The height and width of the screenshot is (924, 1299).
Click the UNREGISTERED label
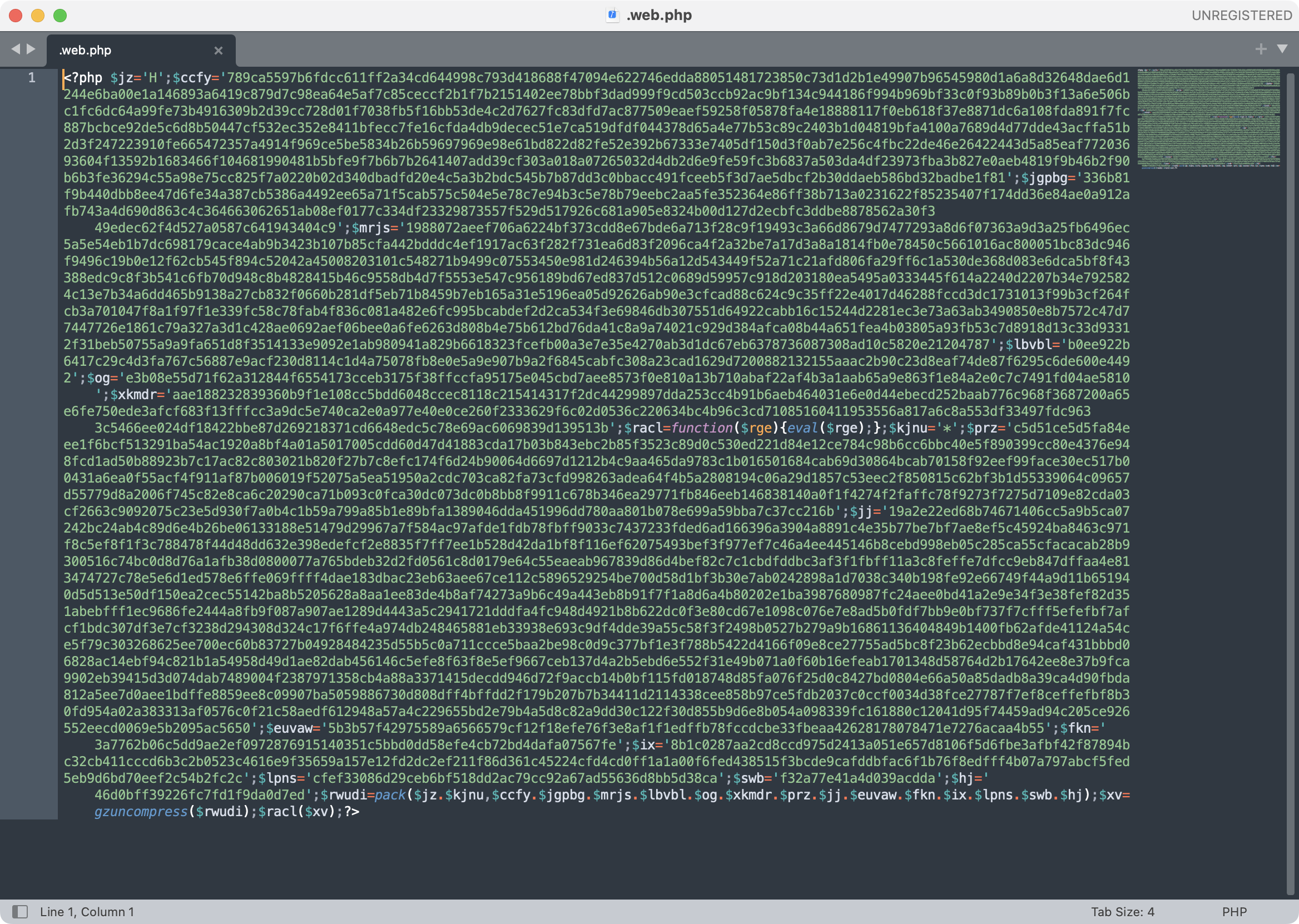[1242, 16]
